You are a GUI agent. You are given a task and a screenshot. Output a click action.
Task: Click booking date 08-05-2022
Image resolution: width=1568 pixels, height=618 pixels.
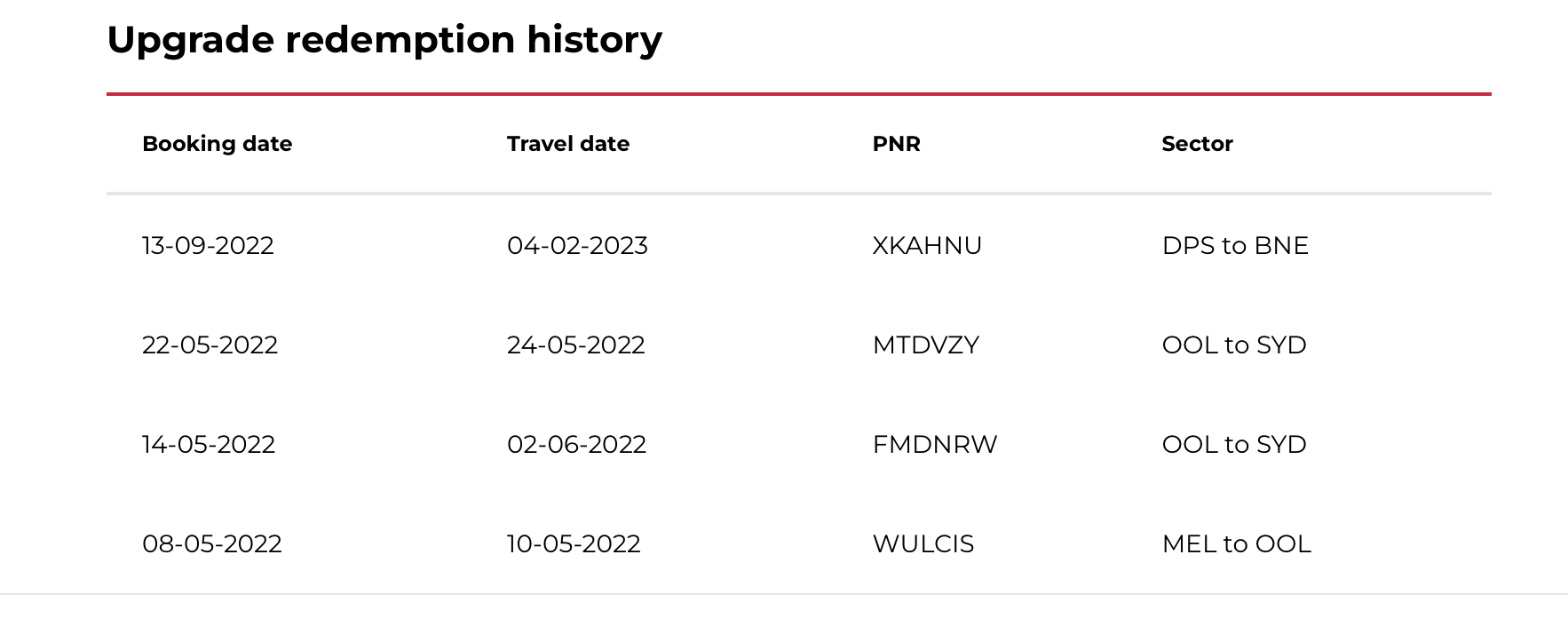pyautogui.click(x=212, y=543)
